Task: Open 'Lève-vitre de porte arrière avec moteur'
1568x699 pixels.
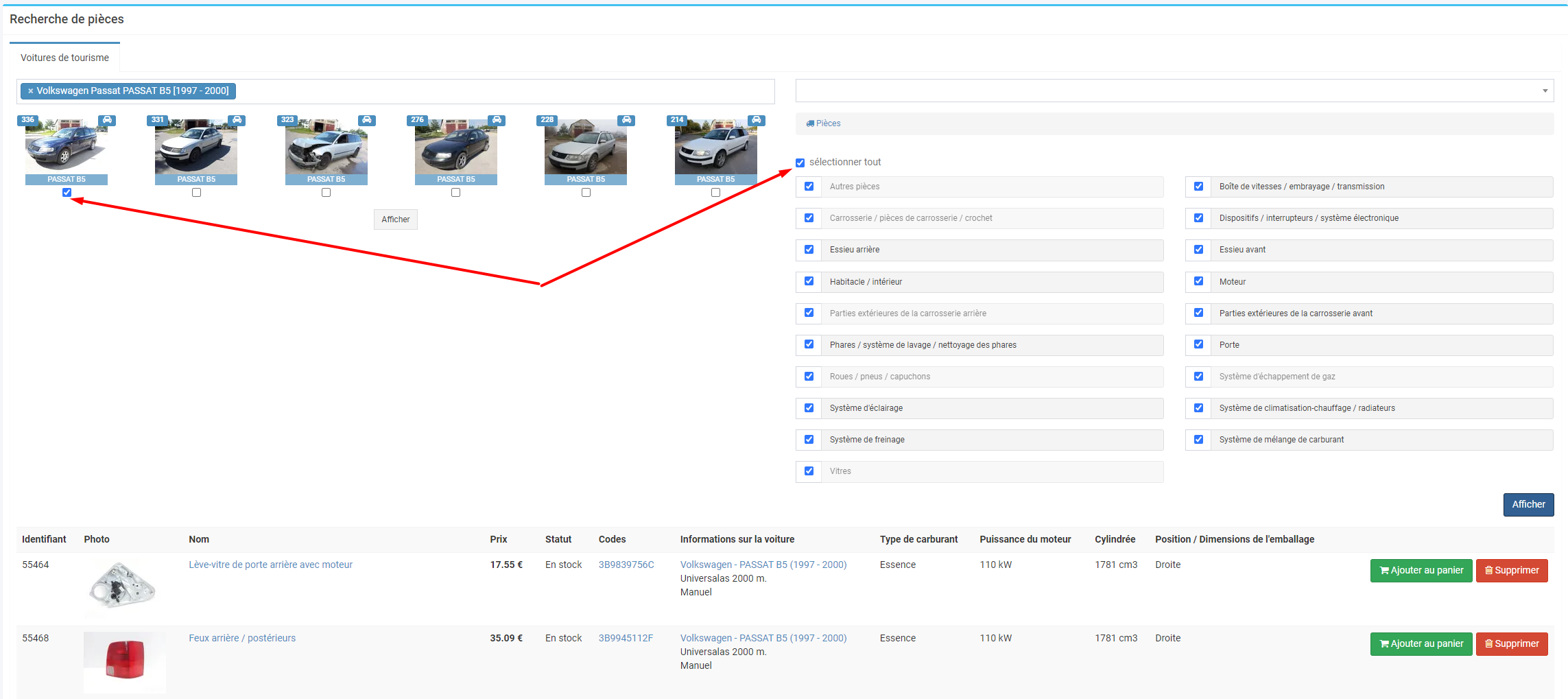Action: point(270,565)
